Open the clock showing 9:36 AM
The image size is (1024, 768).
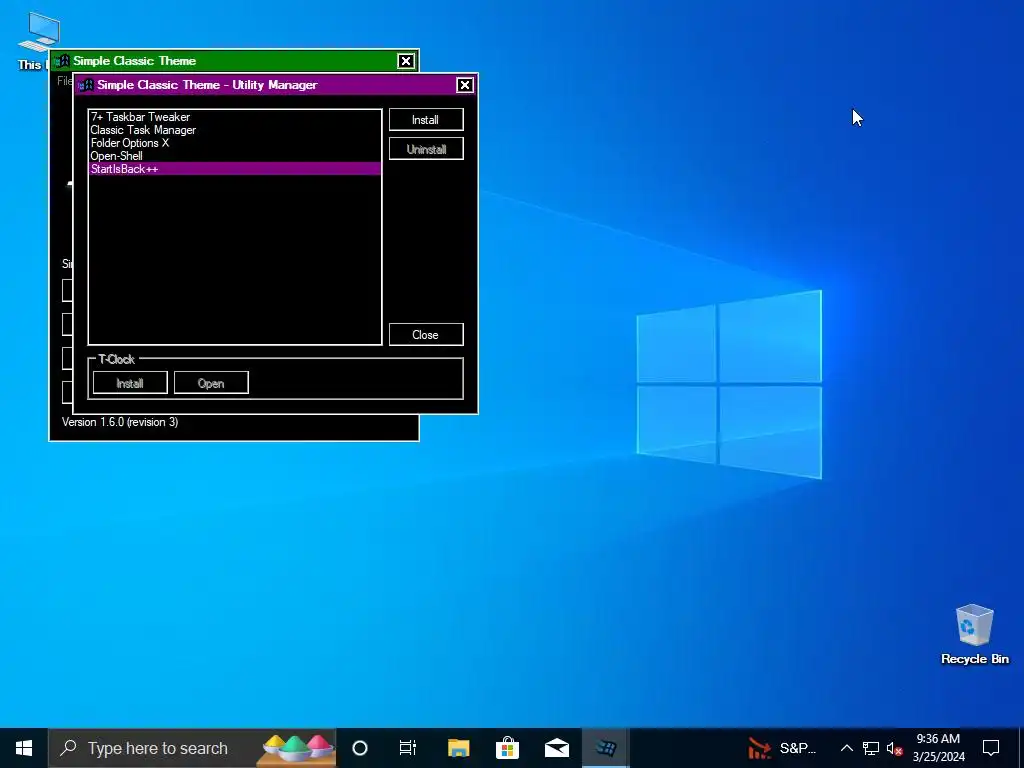[938, 748]
